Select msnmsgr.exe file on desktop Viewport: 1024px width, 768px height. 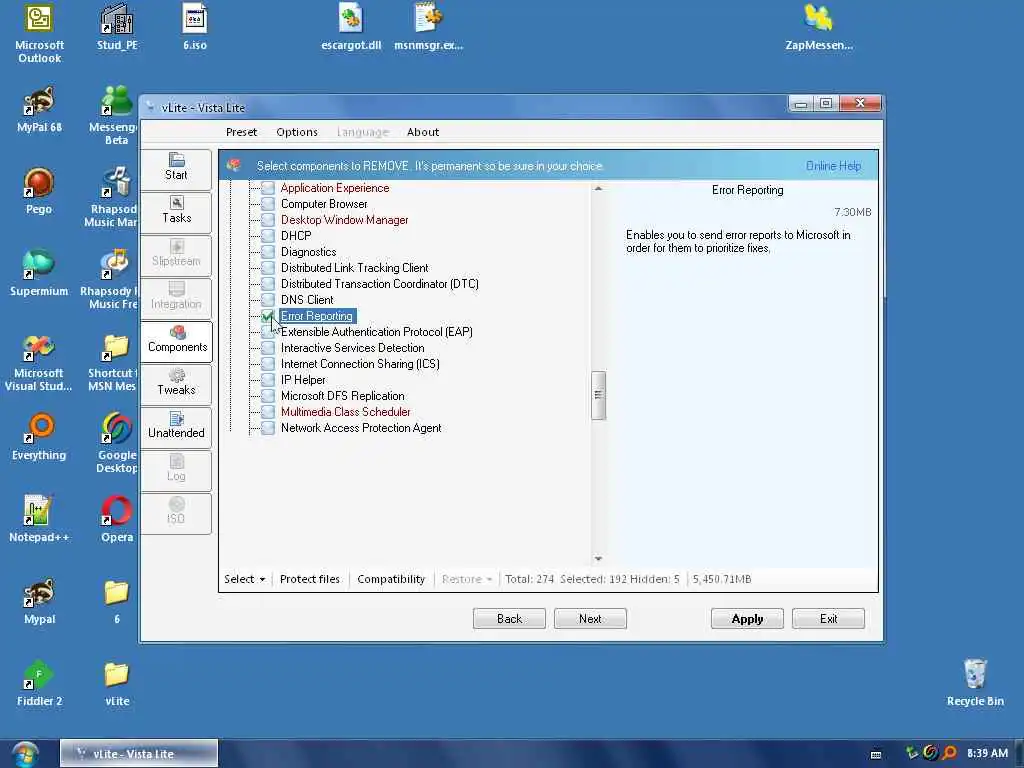coord(428,27)
